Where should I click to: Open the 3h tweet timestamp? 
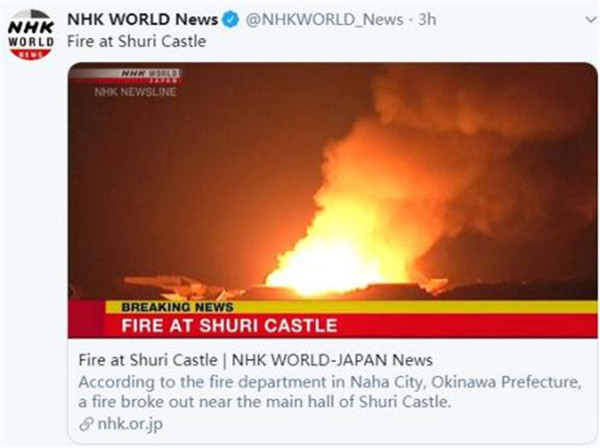point(427,20)
